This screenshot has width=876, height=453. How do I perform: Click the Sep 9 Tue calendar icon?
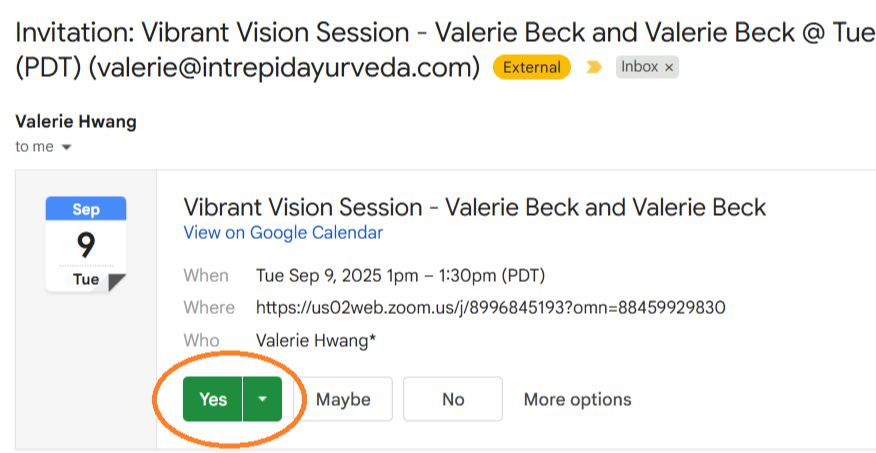86,245
